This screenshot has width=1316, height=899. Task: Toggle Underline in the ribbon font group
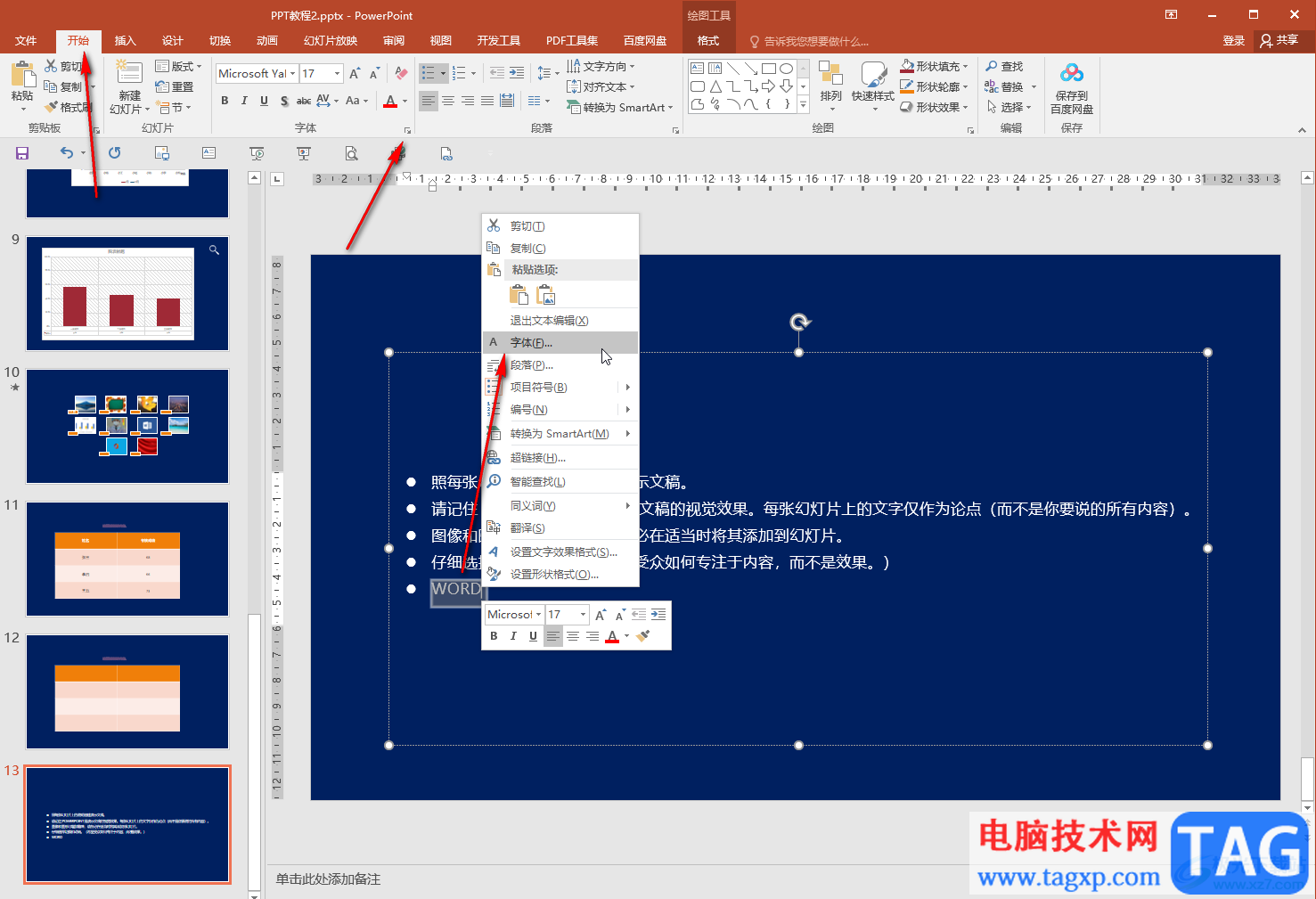tap(264, 101)
